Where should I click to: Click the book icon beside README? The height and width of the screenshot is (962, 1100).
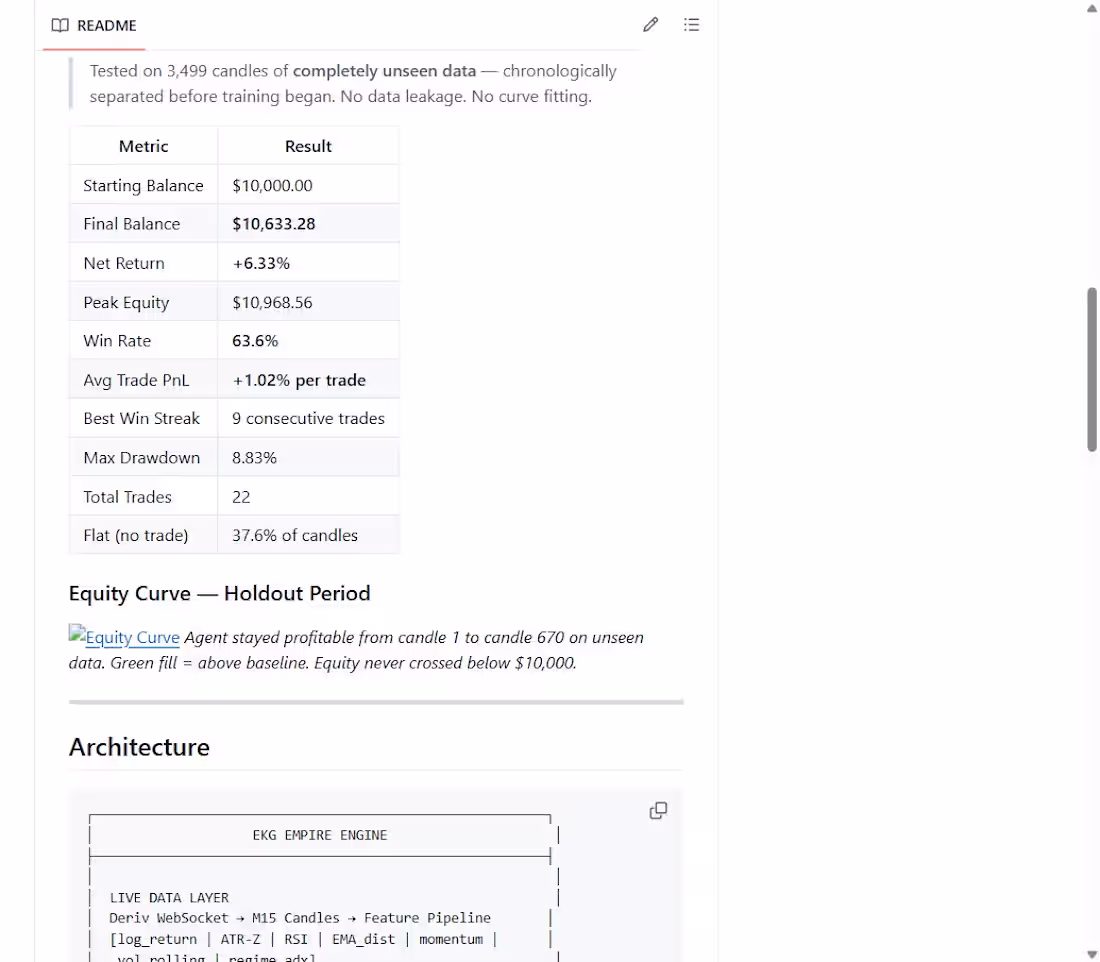click(60, 25)
